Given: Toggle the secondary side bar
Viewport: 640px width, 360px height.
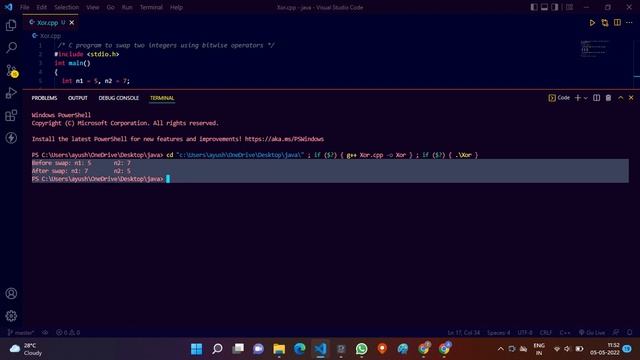Looking at the screenshot, I should click(555, 7).
